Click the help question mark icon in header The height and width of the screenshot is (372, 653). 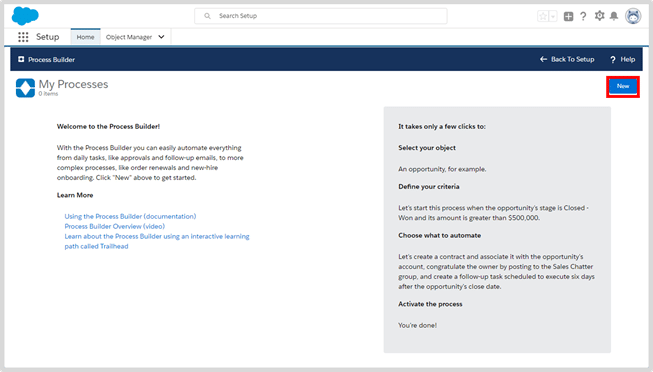[583, 16]
